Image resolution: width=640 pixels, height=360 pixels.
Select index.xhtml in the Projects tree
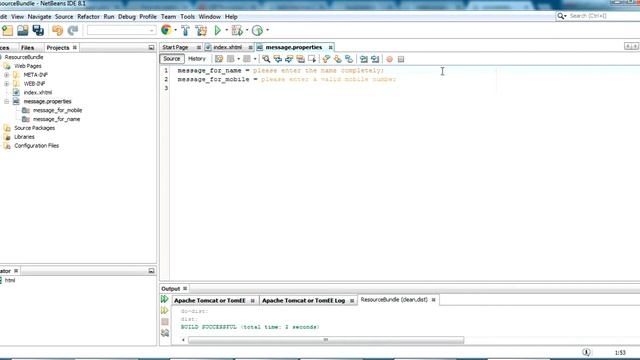tap(38, 93)
